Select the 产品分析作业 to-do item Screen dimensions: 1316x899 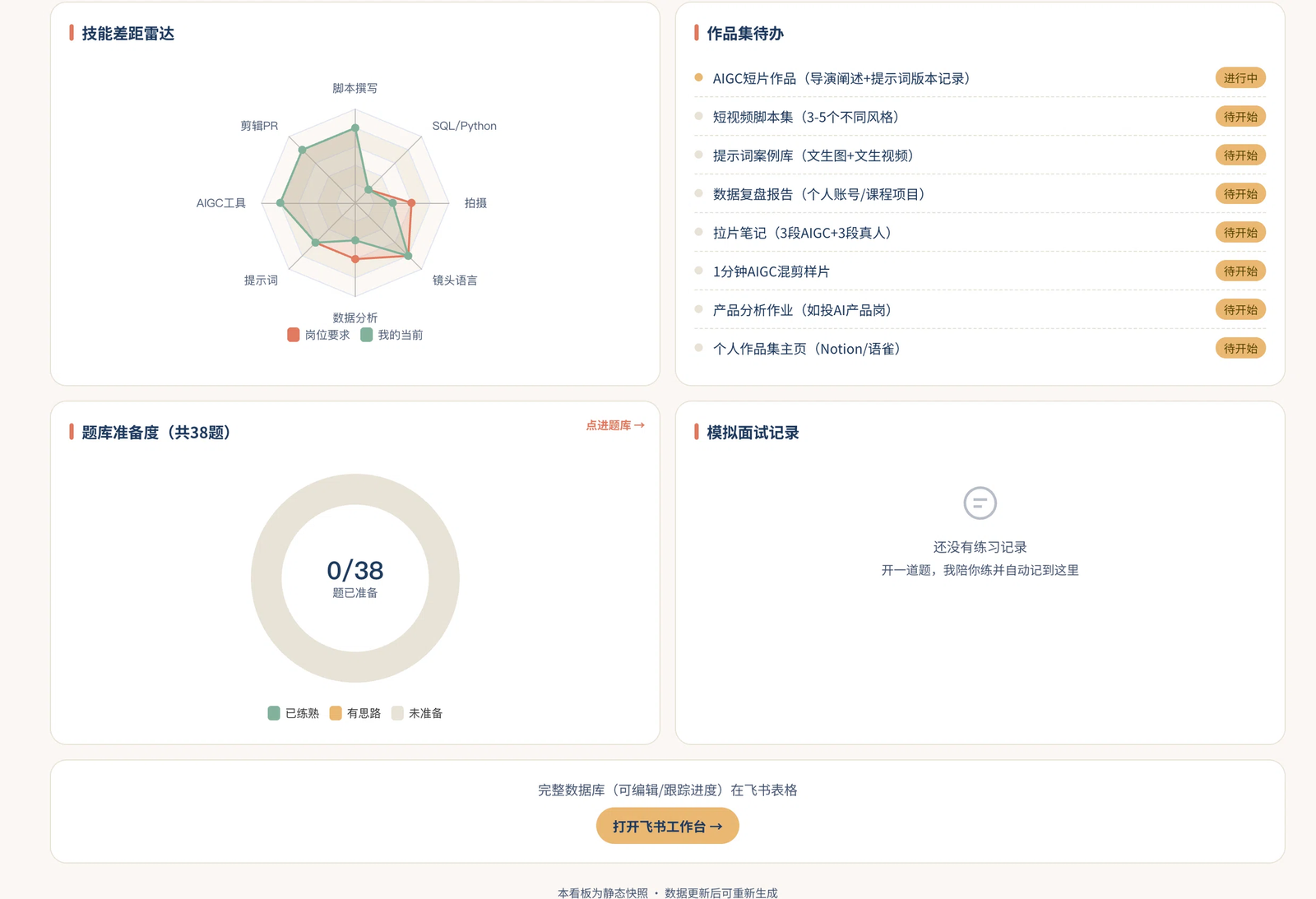pyautogui.click(x=980, y=310)
